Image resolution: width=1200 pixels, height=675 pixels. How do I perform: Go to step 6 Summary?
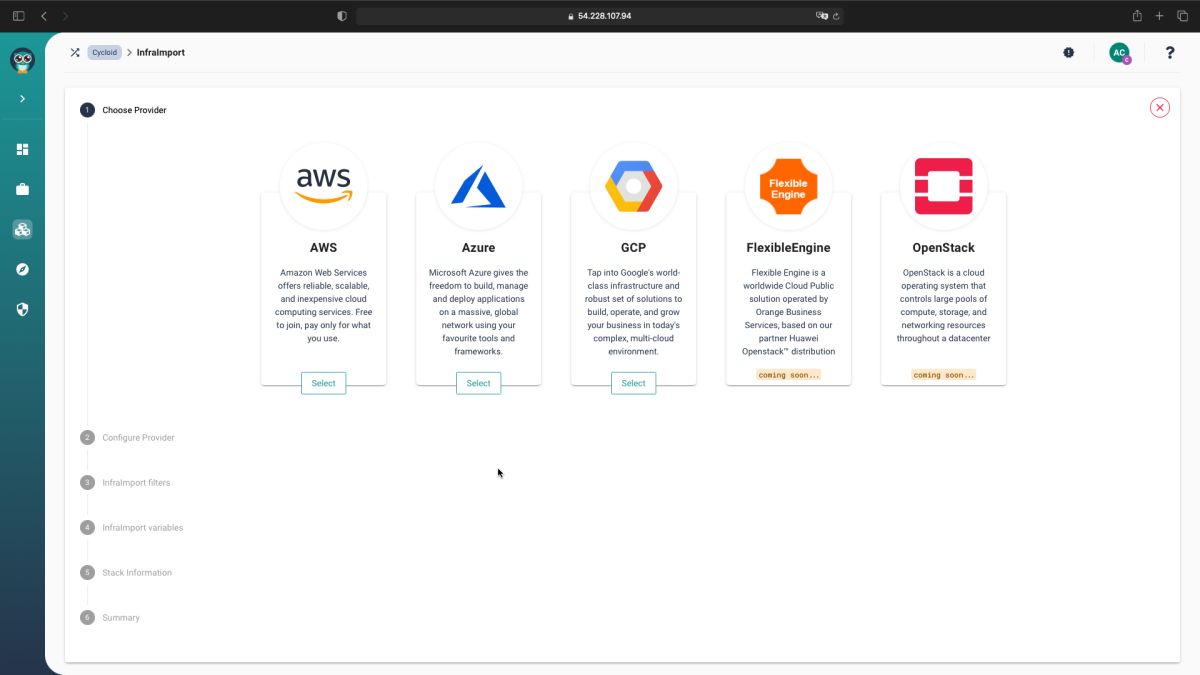click(x=110, y=617)
